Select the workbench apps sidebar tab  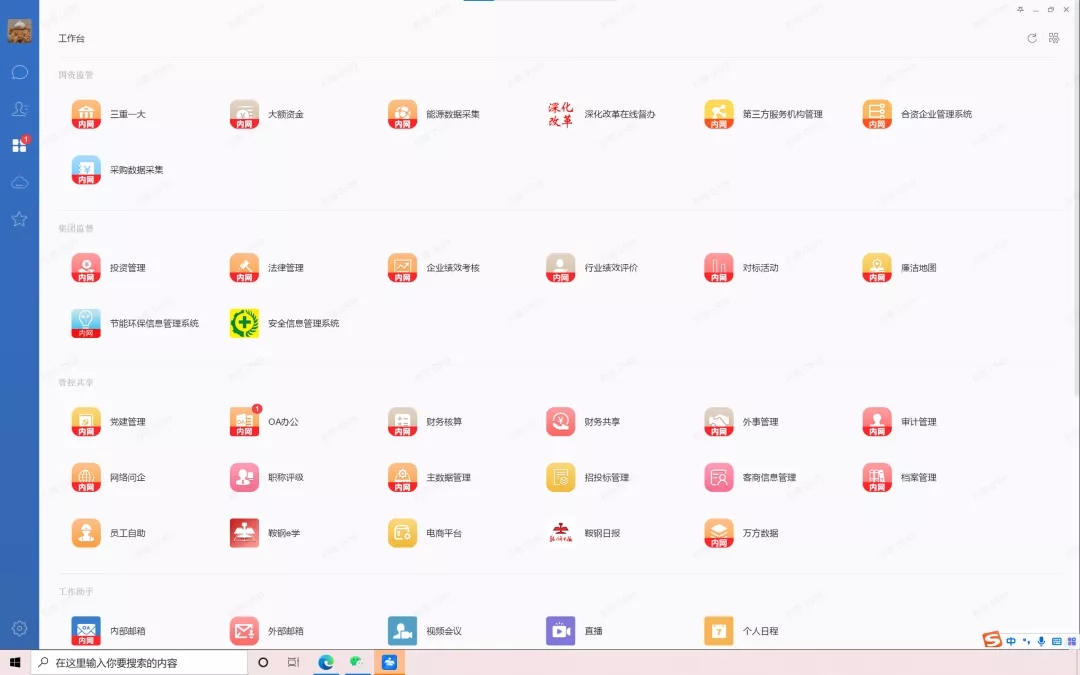coord(19,146)
